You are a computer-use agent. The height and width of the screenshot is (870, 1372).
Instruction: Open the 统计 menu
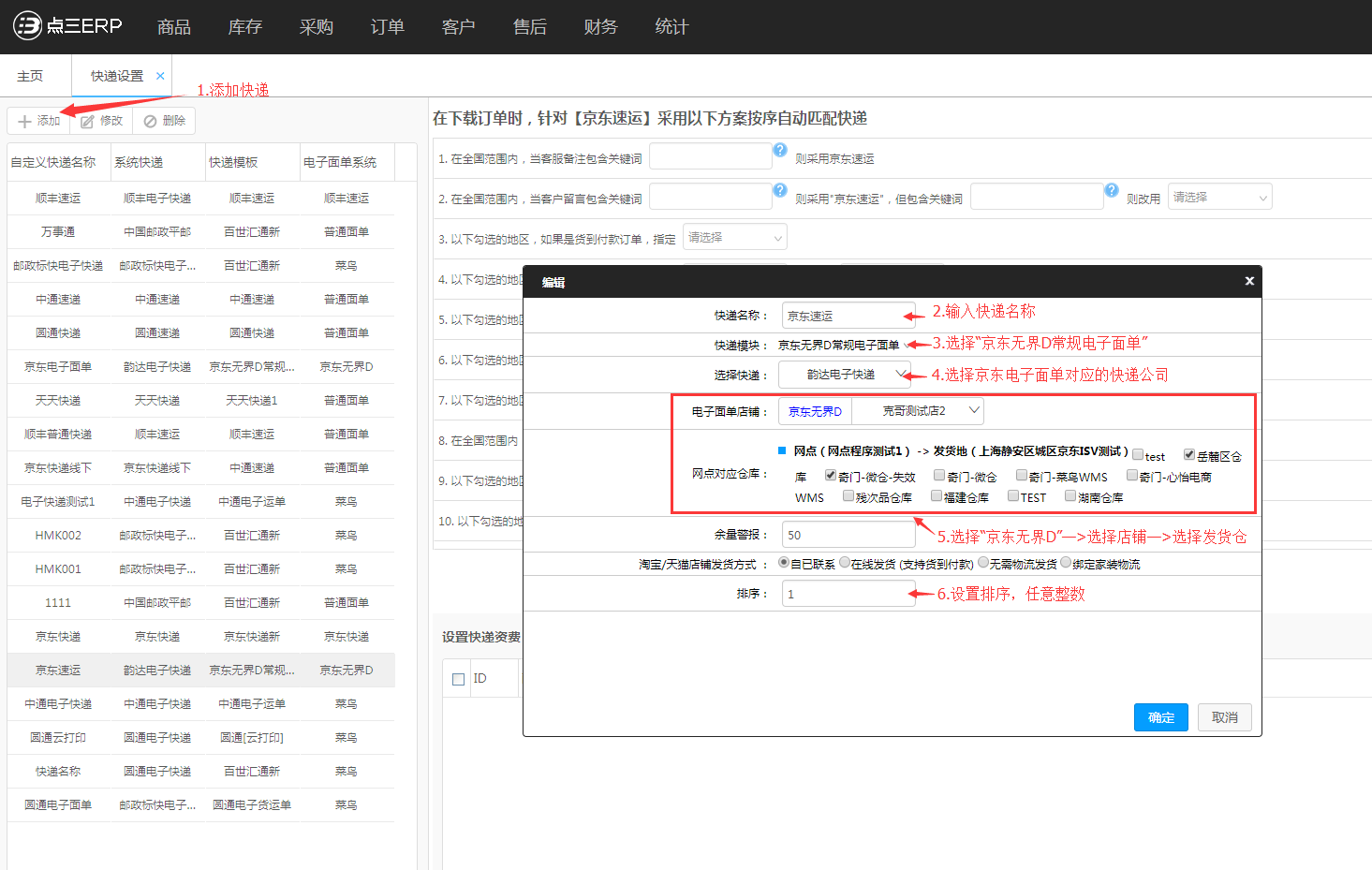point(672,27)
